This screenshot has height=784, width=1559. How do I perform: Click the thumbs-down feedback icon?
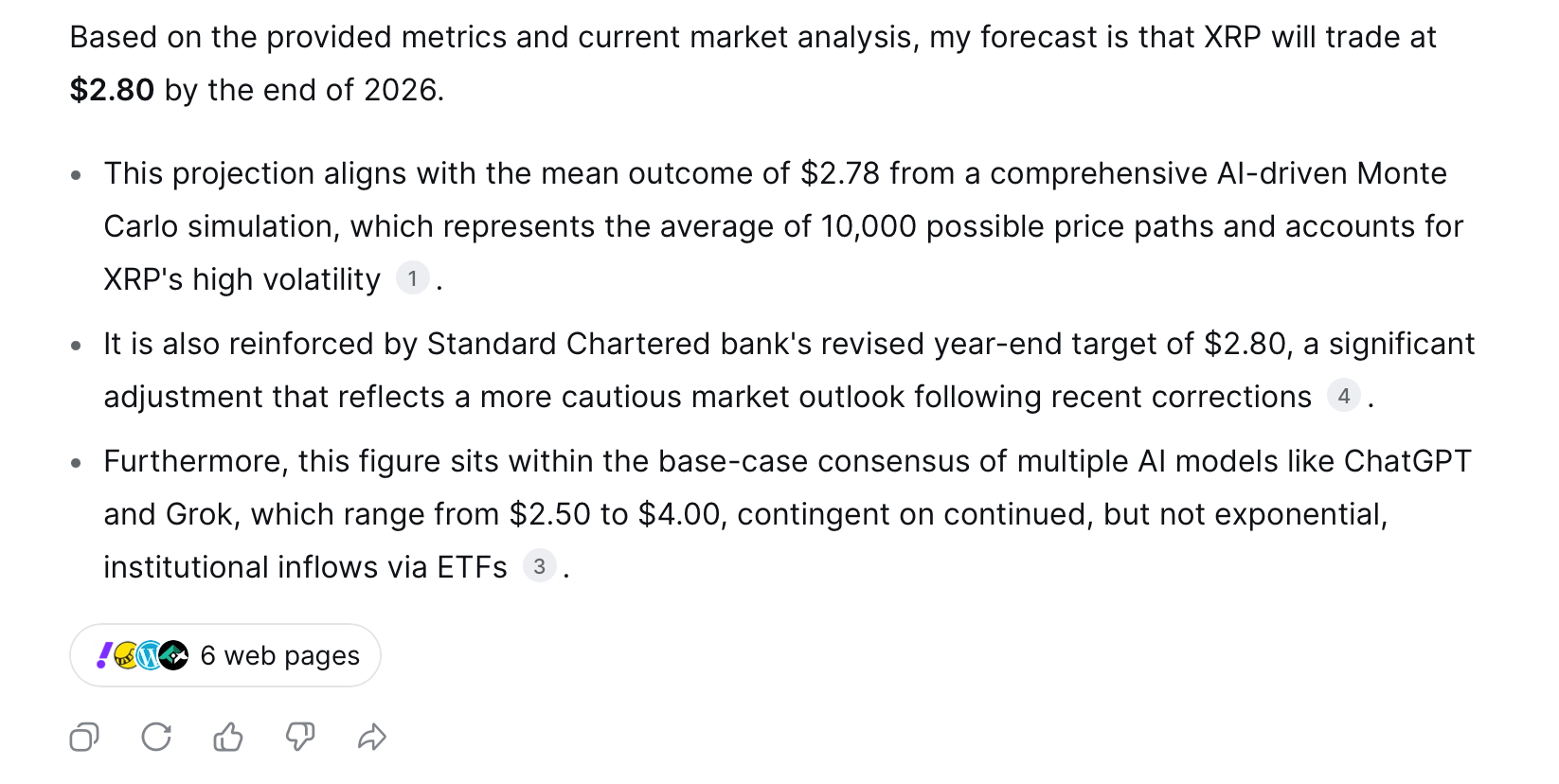(299, 737)
